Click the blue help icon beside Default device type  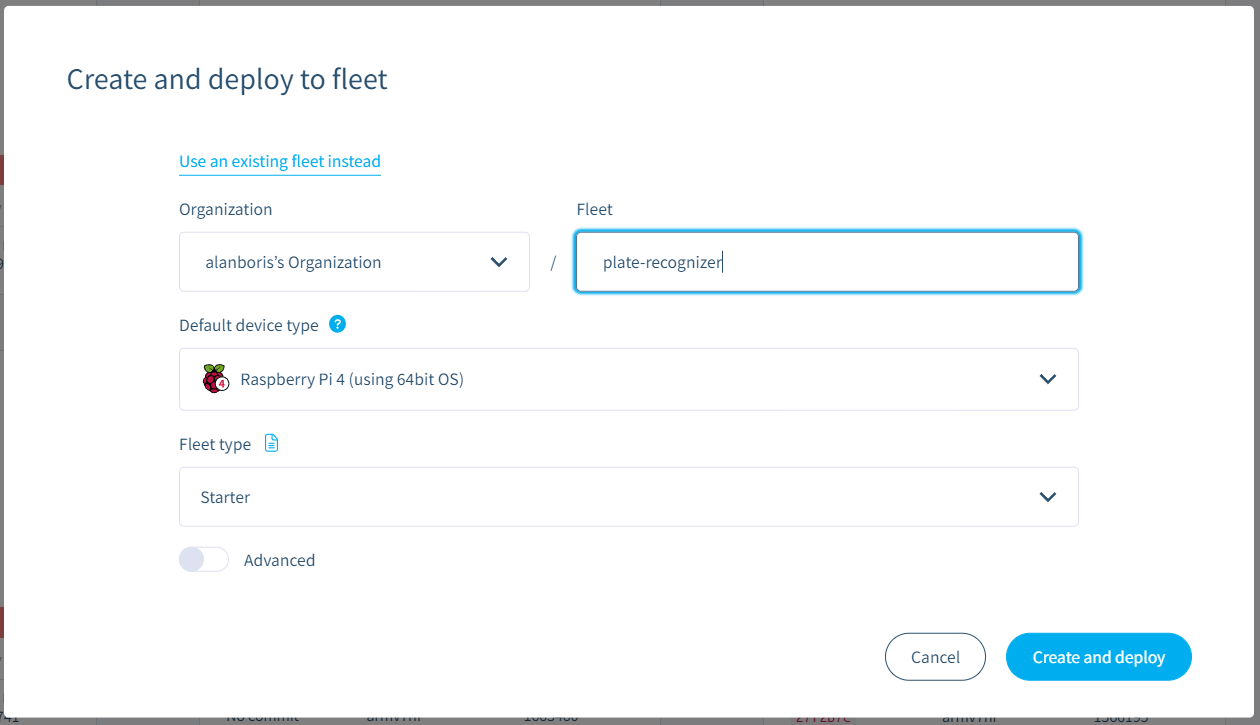pyautogui.click(x=337, y=324)
